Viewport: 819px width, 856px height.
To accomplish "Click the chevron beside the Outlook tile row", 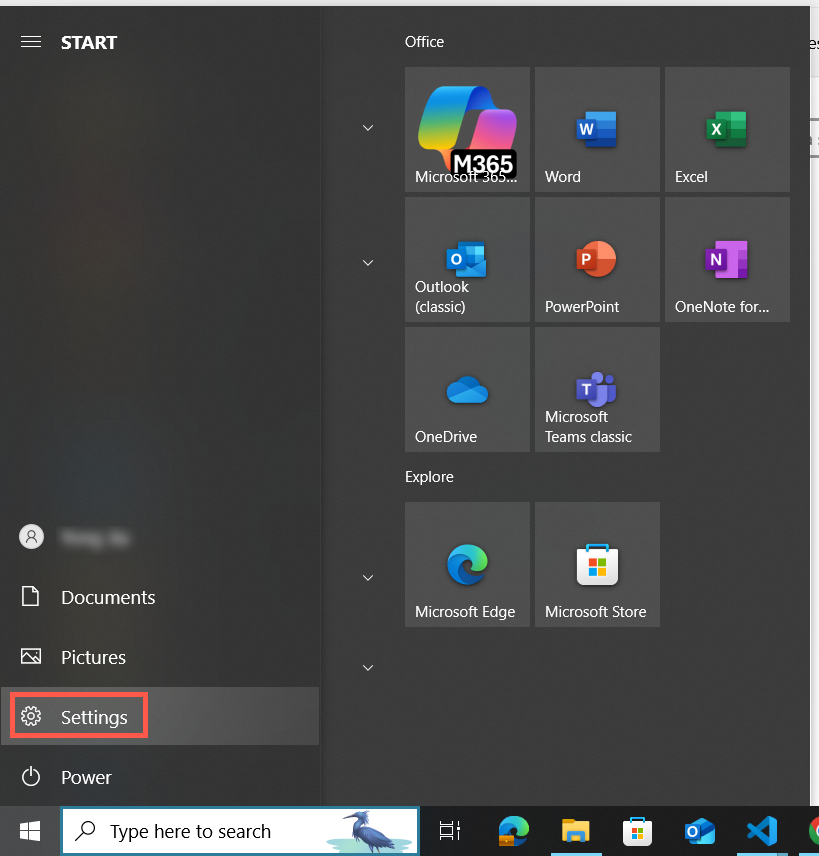I will (368, 263).
